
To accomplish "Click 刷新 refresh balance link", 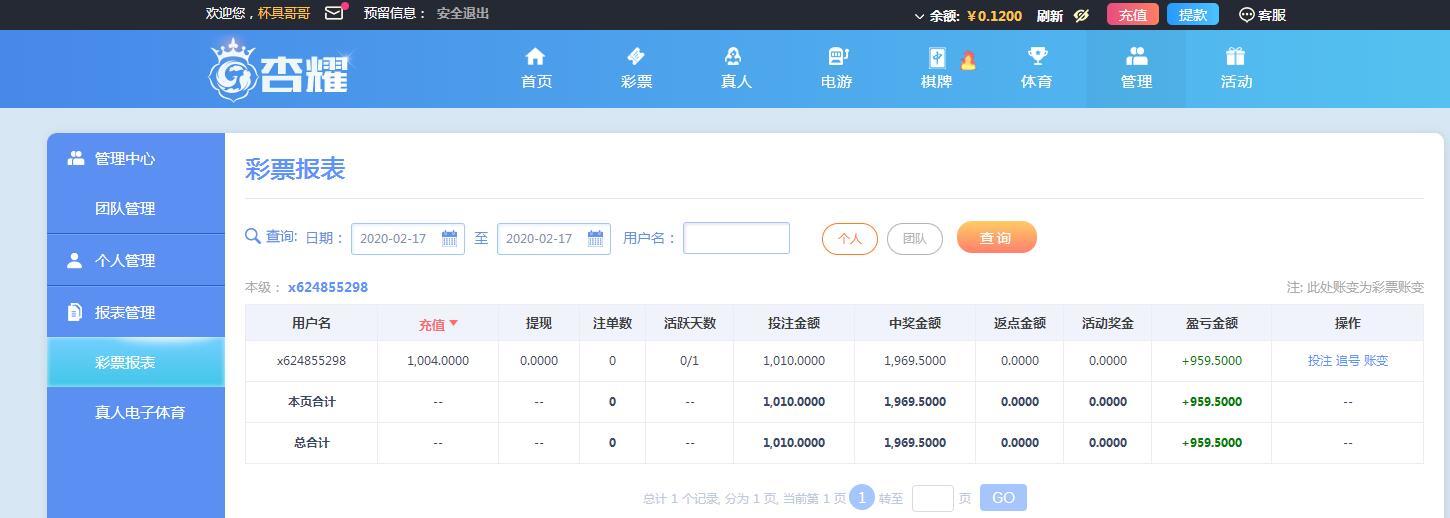I will [1050, 15].
